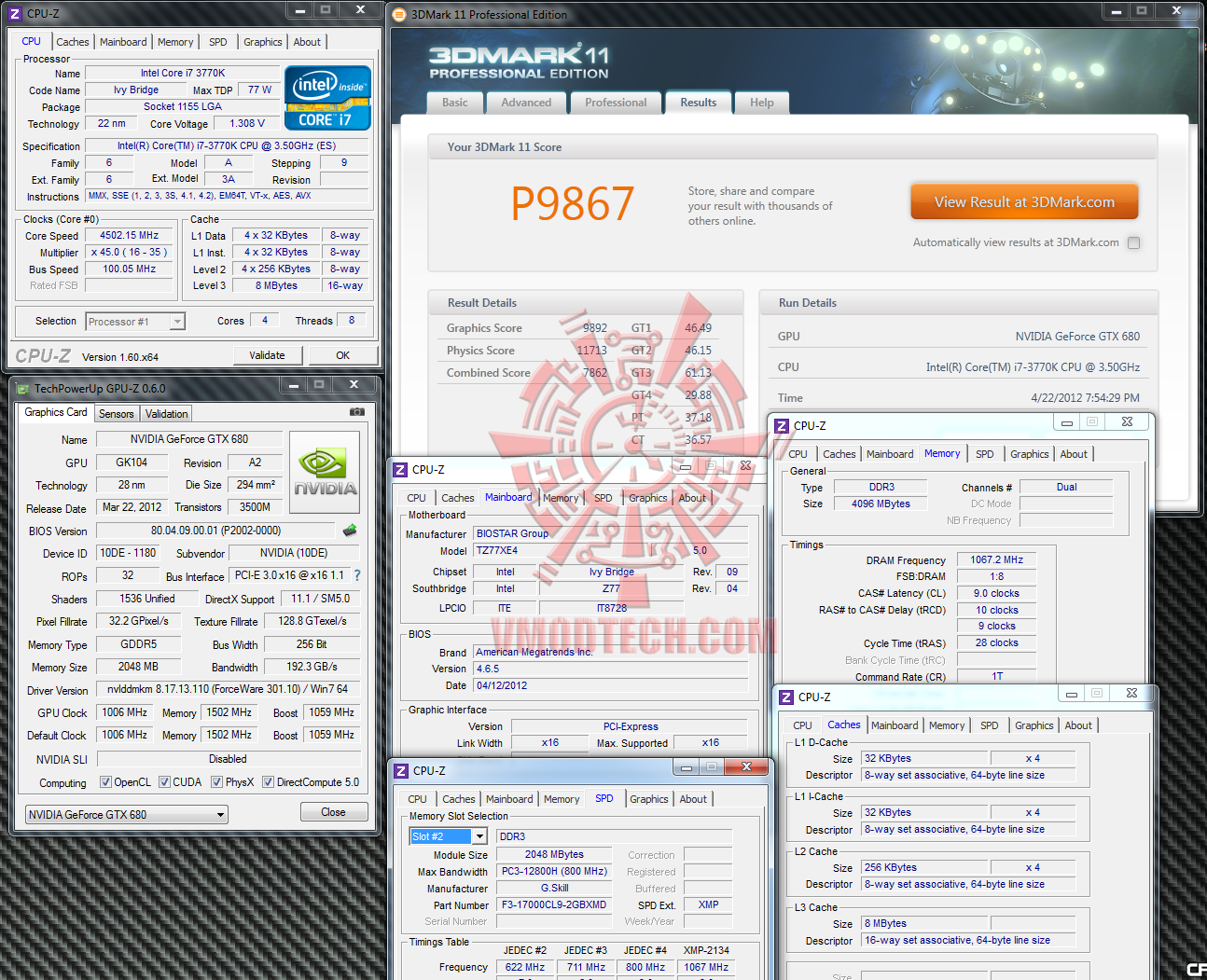This screenshot has width=1207, height=980.
Task: Click the Specification field i7-3770K CPU
Action: 227,145
